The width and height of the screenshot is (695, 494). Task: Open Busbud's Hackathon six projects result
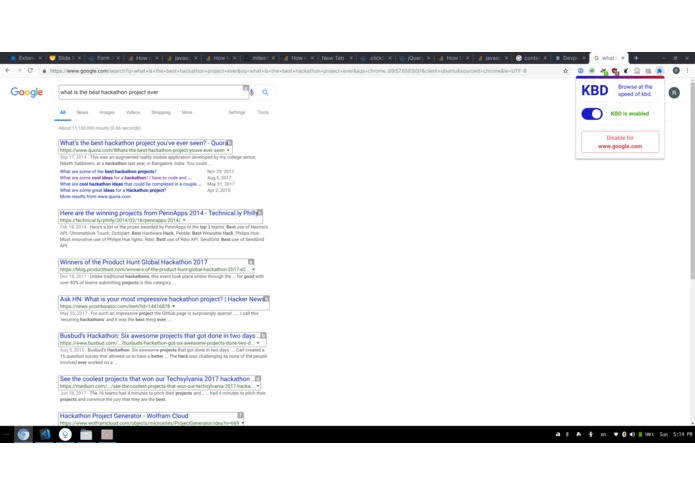click(160, 336)
